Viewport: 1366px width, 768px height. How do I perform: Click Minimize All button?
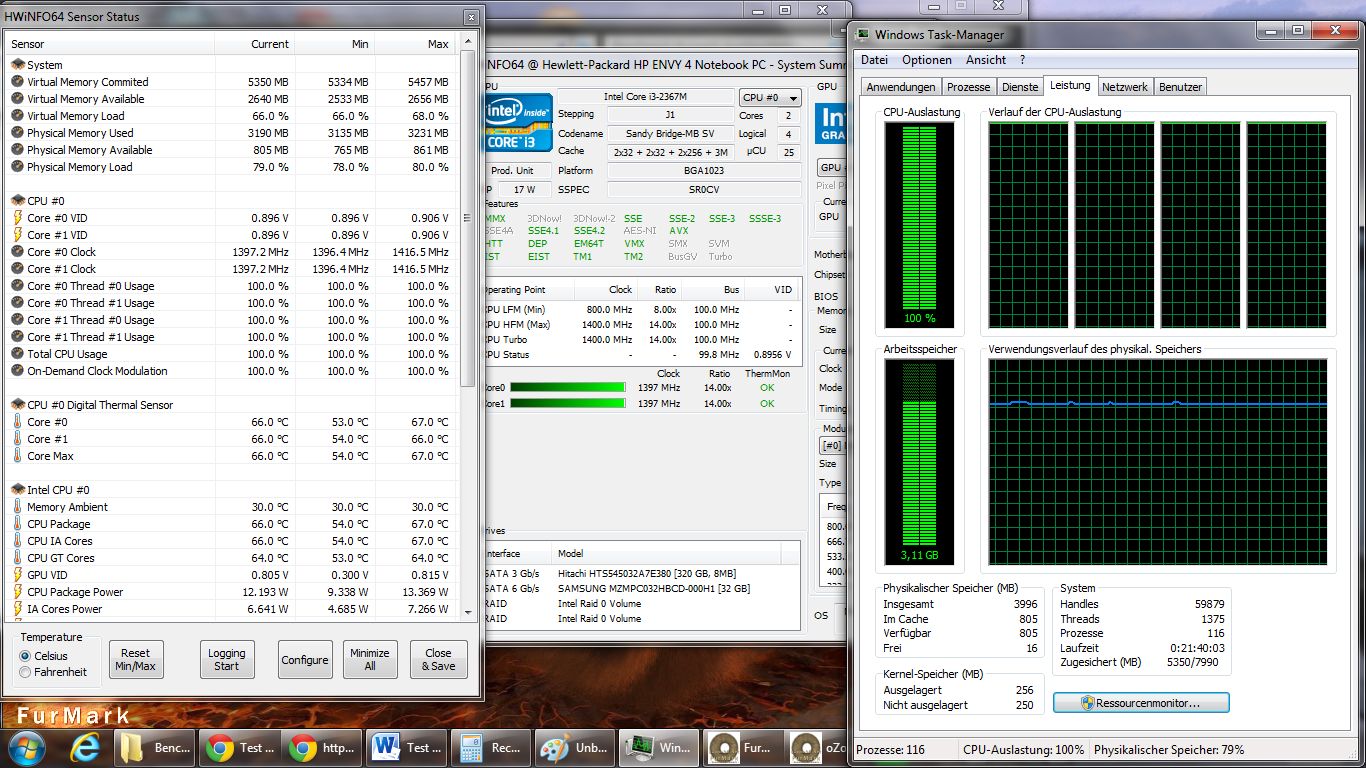[x=370, y=660]
